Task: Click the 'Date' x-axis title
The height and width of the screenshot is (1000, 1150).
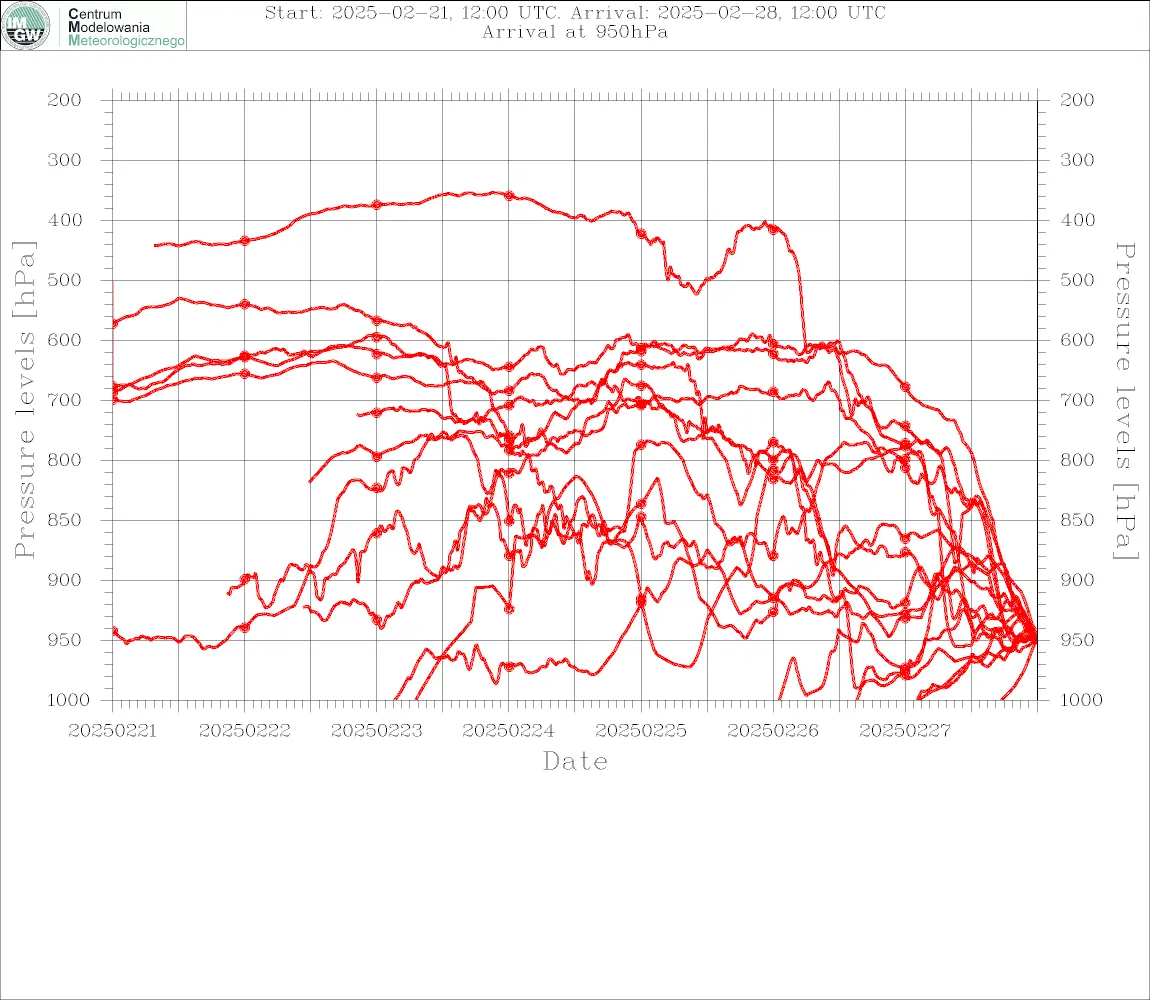Action: point(575,762)
